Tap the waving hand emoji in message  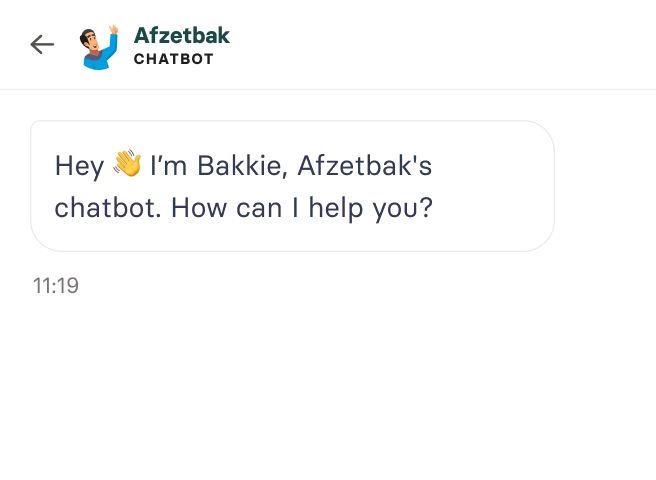[127, 163]
